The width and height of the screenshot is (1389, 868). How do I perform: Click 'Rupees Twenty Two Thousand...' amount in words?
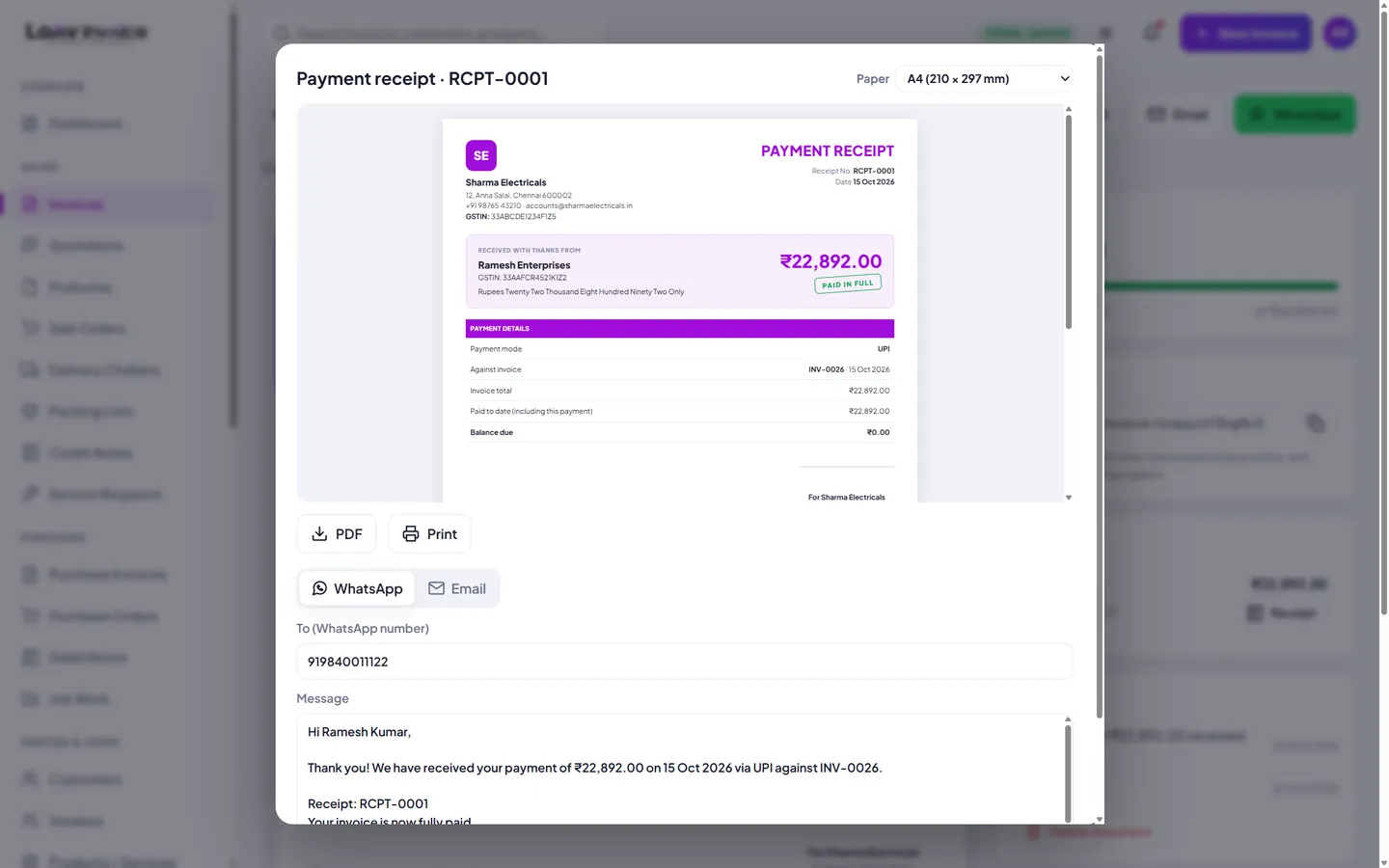(x=581, y=292)
